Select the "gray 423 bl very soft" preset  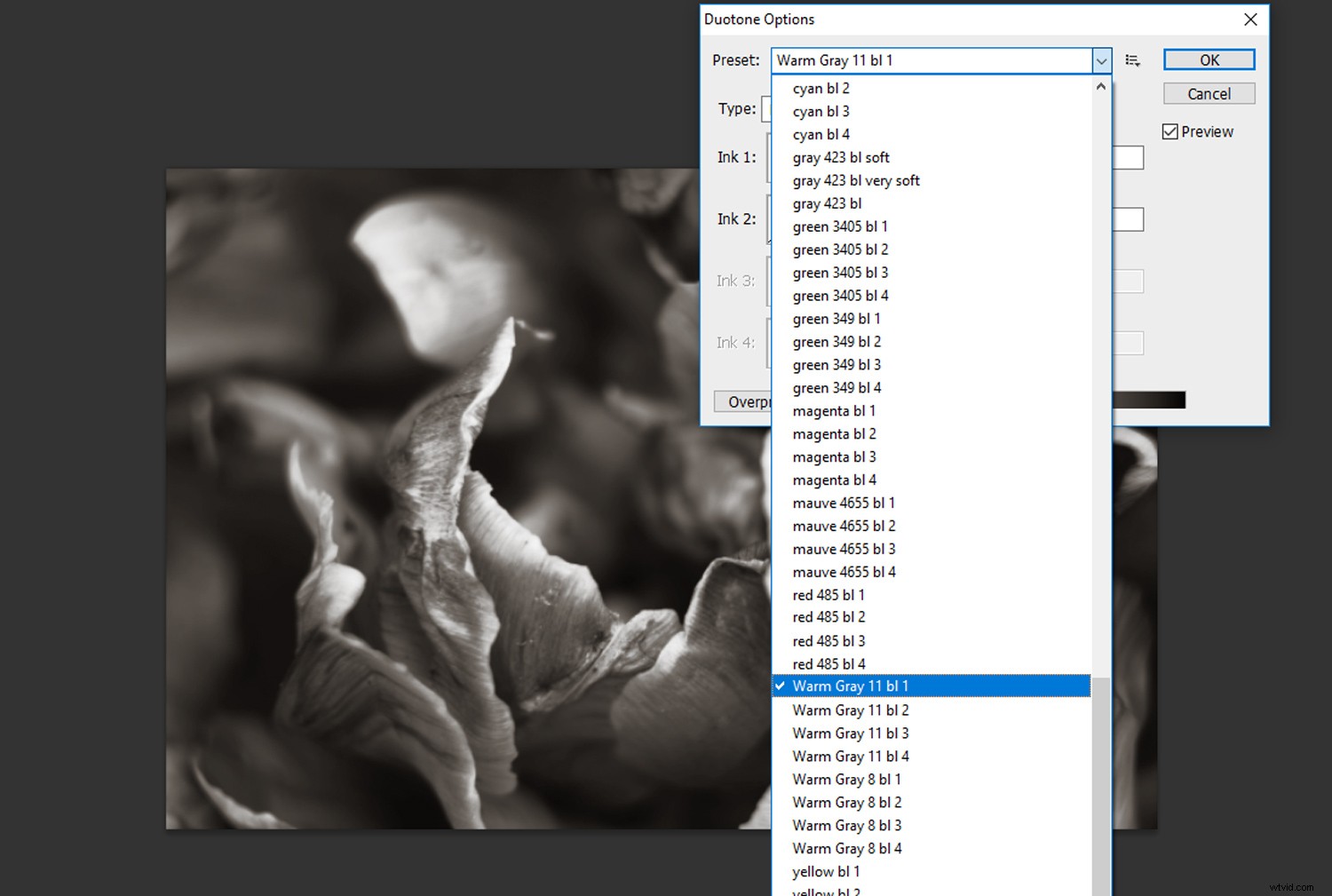pyautogui.click(x=855, y=180)
